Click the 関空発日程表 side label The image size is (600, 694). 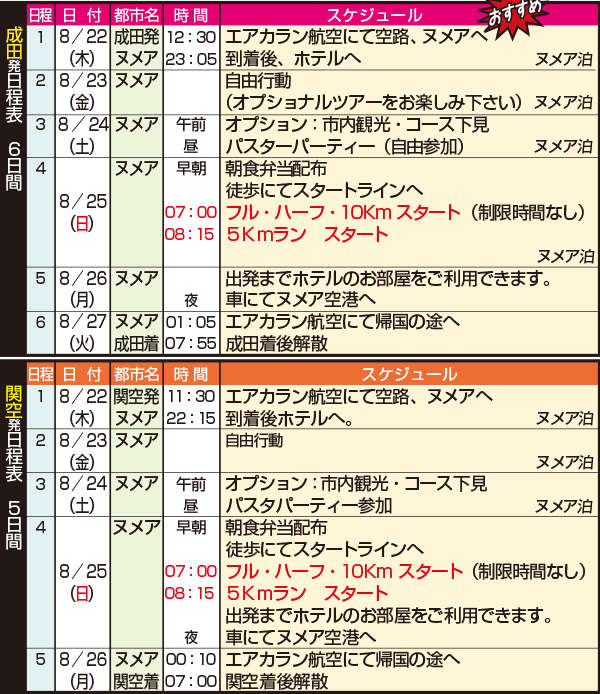(x=14, y=434)
